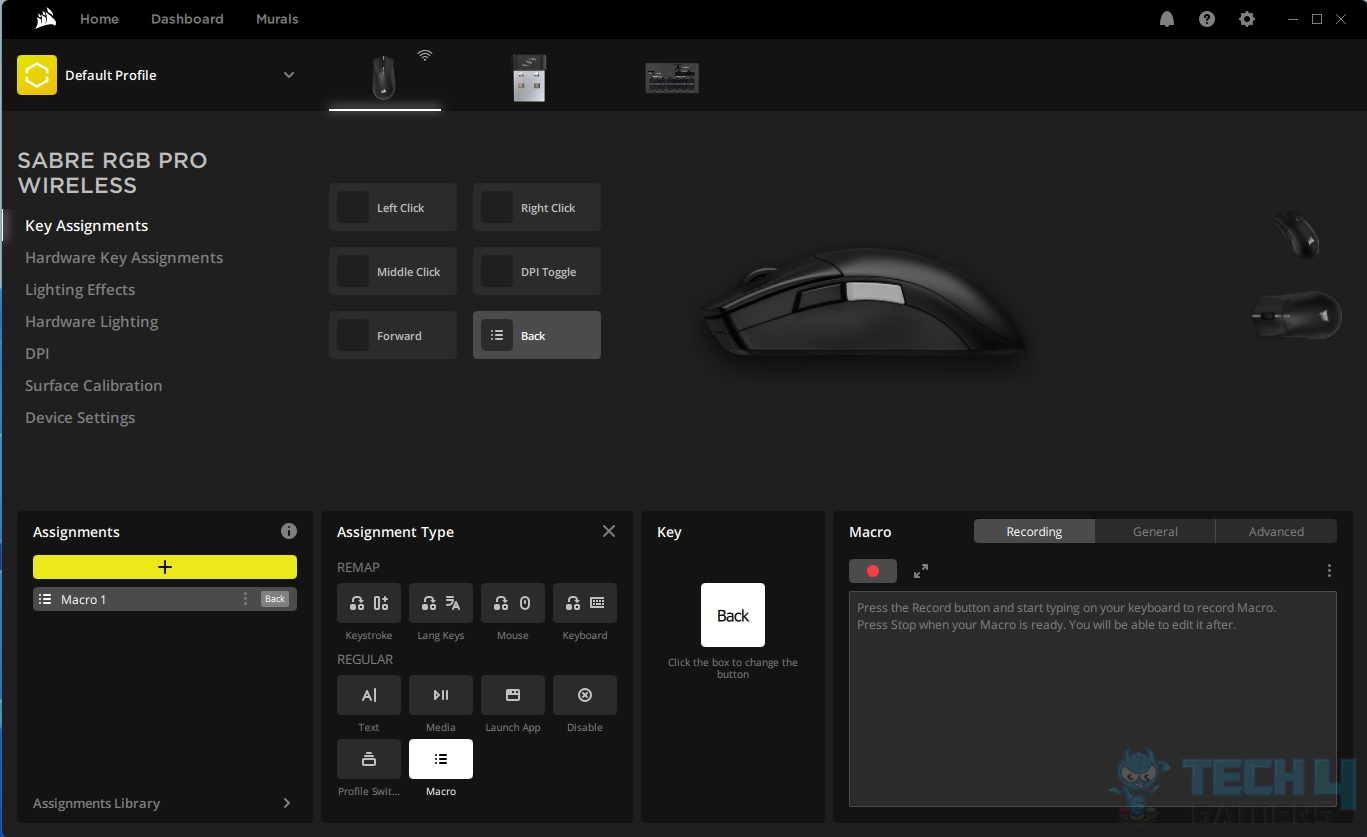Select the Back button assignment
The height and width of the screenshot is (837, 1367).
tap(537, 335)
